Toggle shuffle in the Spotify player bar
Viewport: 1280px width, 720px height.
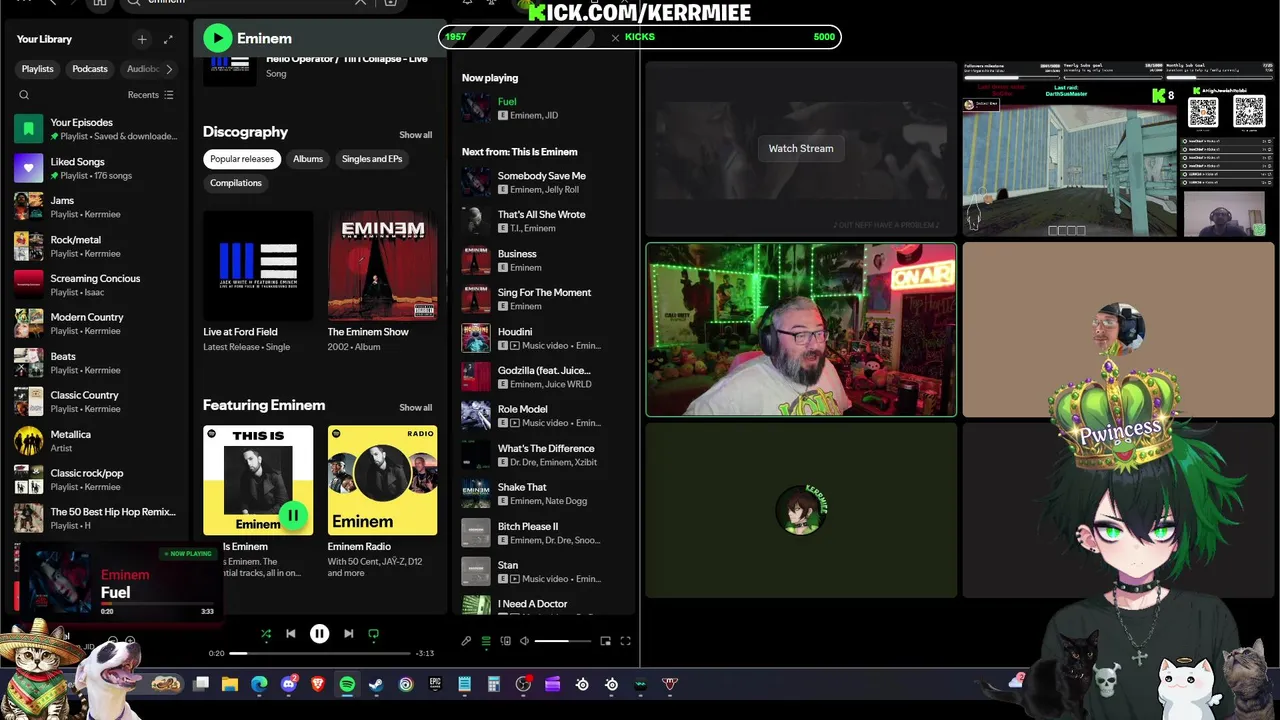(x=266, y=634)
